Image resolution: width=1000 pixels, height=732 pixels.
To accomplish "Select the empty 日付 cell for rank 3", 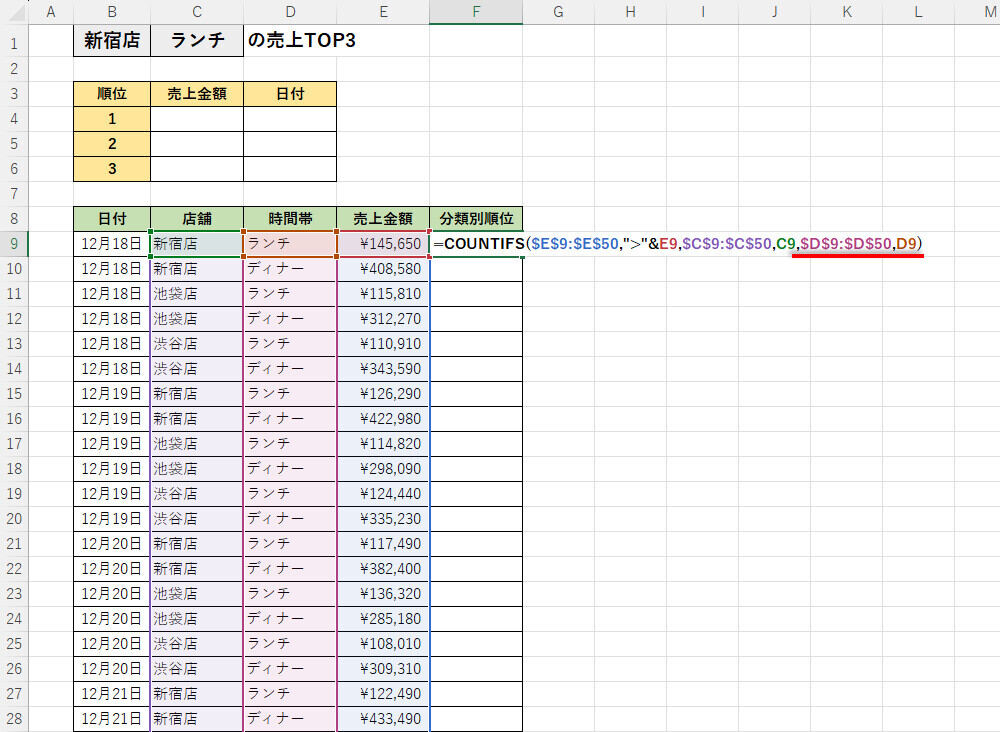I will pos(290,169).
